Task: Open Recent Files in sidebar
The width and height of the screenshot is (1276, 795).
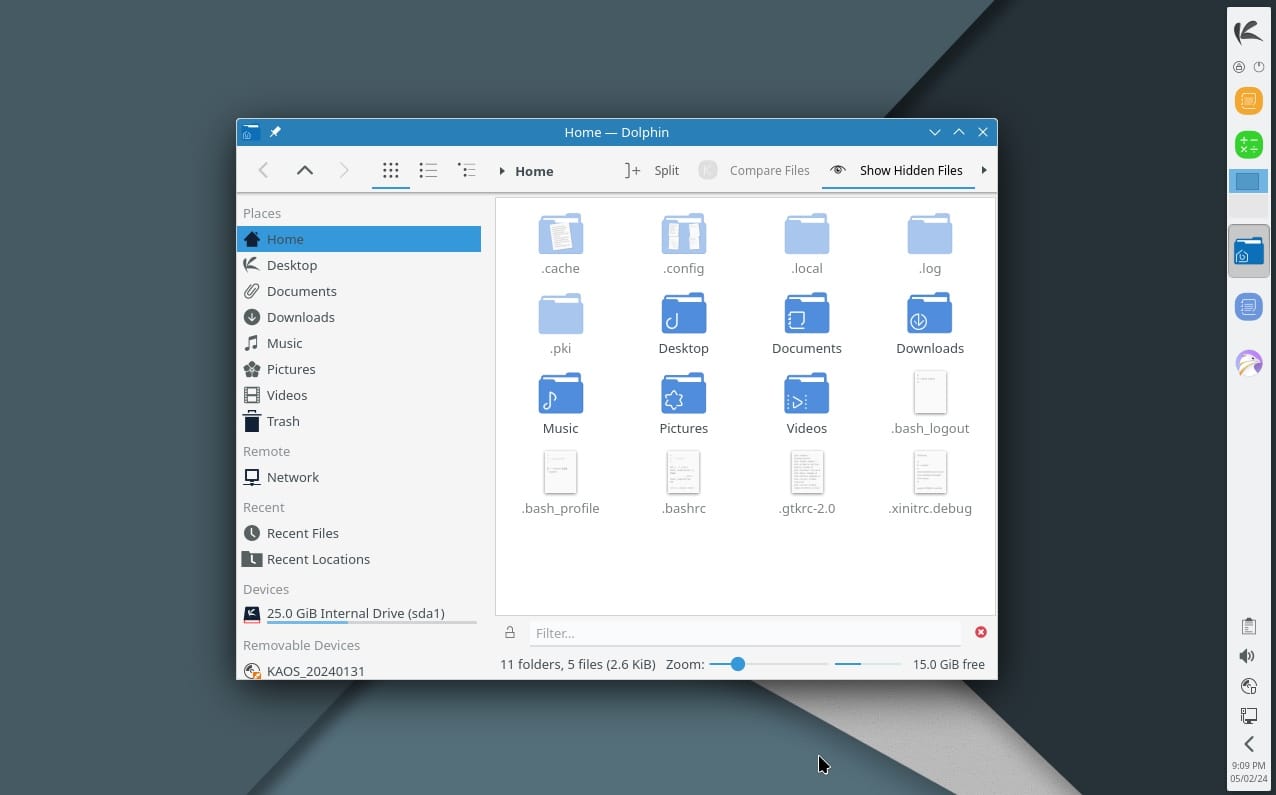Action: pyautogui.click(x=302, y=533)
